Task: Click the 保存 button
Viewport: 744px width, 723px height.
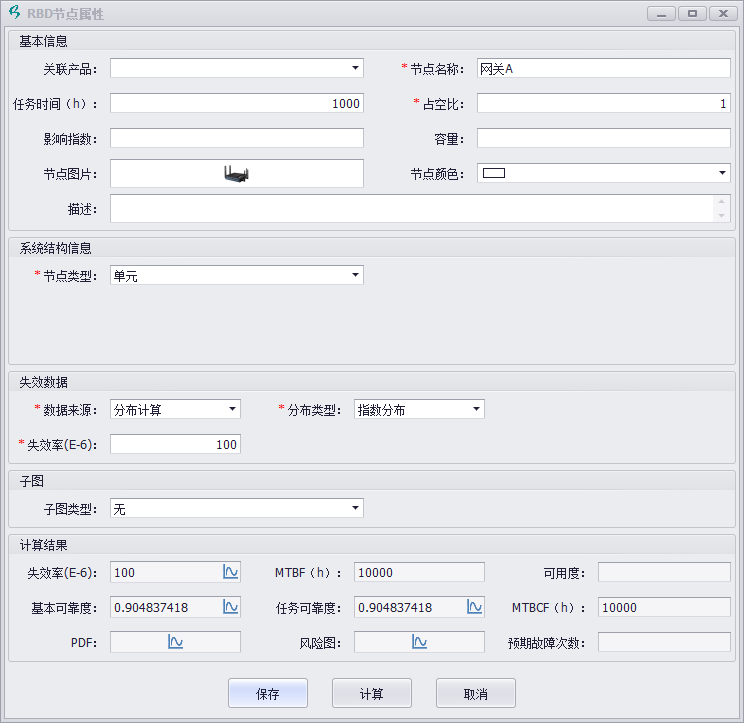Action: click(x=268, y=693)
